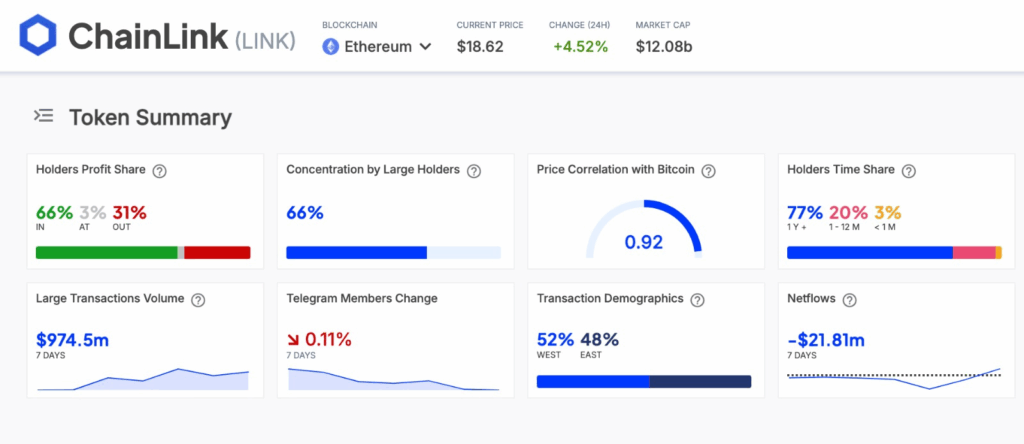Open help icon for Concentration by Large Holders

(474, 171)
